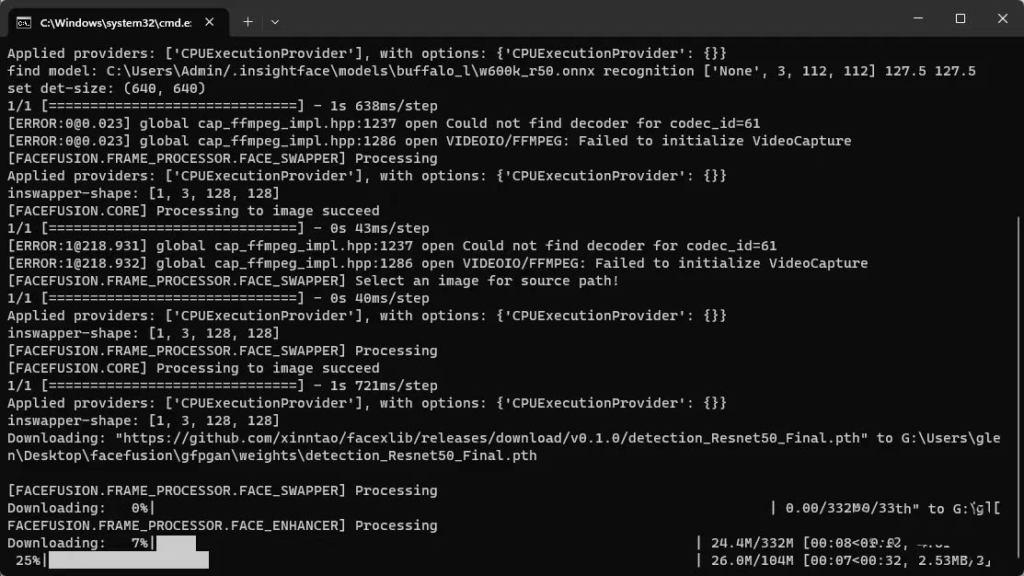Image resolution: width=1024 pixels, height=576 pixels.
Task: Click the 7% downloading progress bar
Action: click(x=176, y=543)
